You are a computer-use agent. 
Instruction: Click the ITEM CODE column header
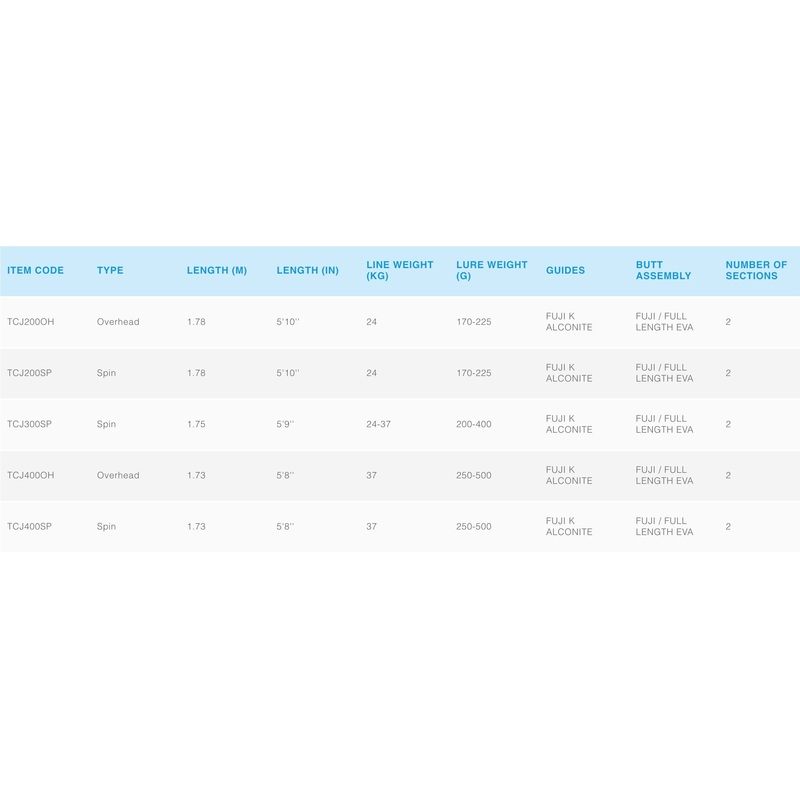(x=35, y=271)
